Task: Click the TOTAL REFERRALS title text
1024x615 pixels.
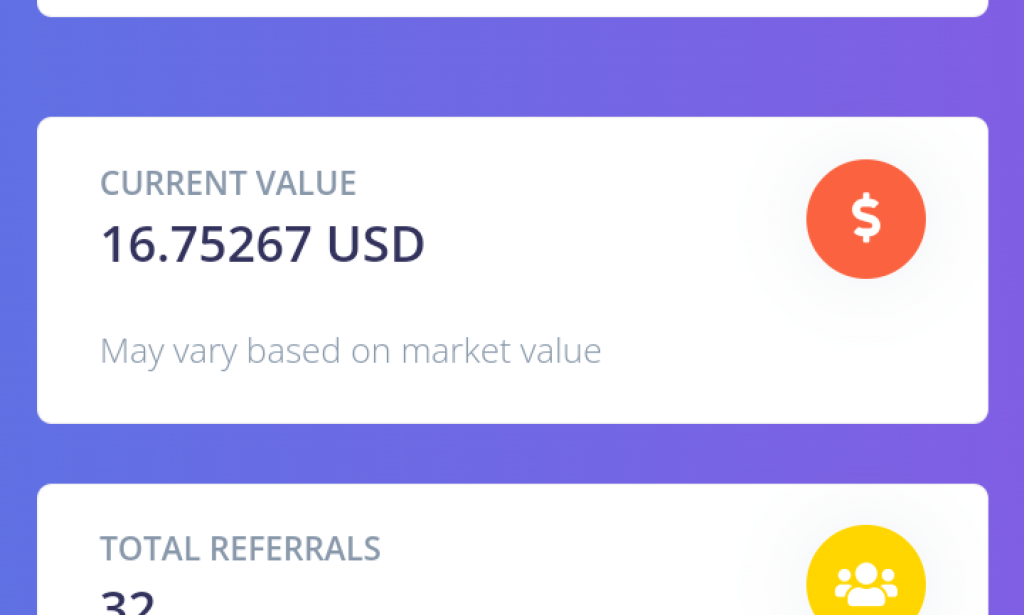Action: pos(240,549)
